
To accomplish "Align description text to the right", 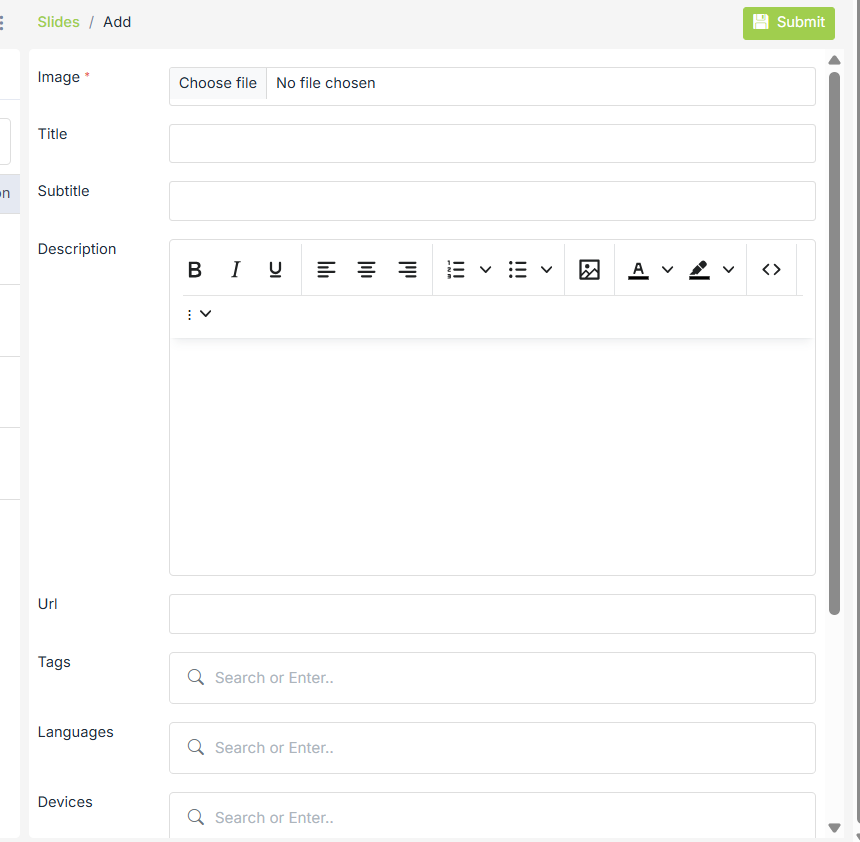I will click(x=407, y=269).
